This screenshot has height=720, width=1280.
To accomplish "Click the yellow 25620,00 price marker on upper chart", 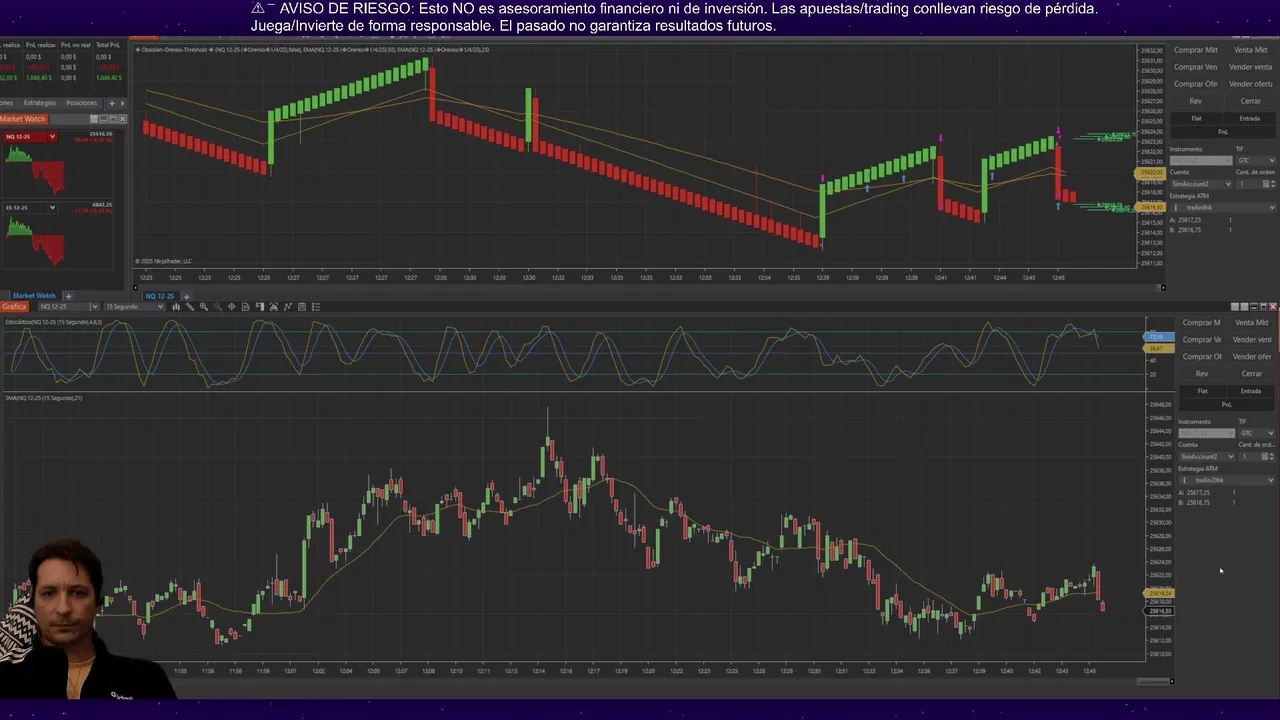I will 1150,173.
